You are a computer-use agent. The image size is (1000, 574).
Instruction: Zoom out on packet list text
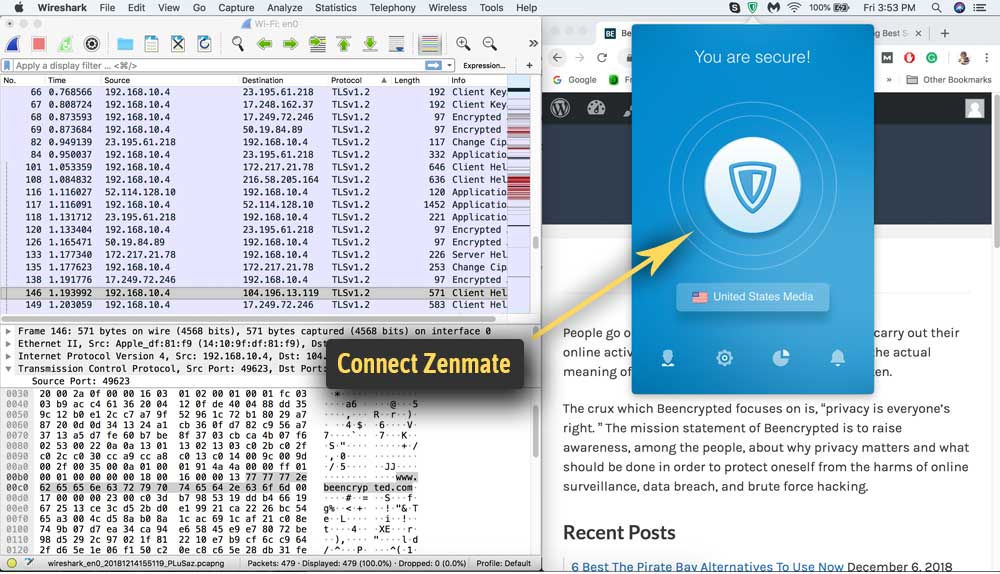(x=489, y=44)
